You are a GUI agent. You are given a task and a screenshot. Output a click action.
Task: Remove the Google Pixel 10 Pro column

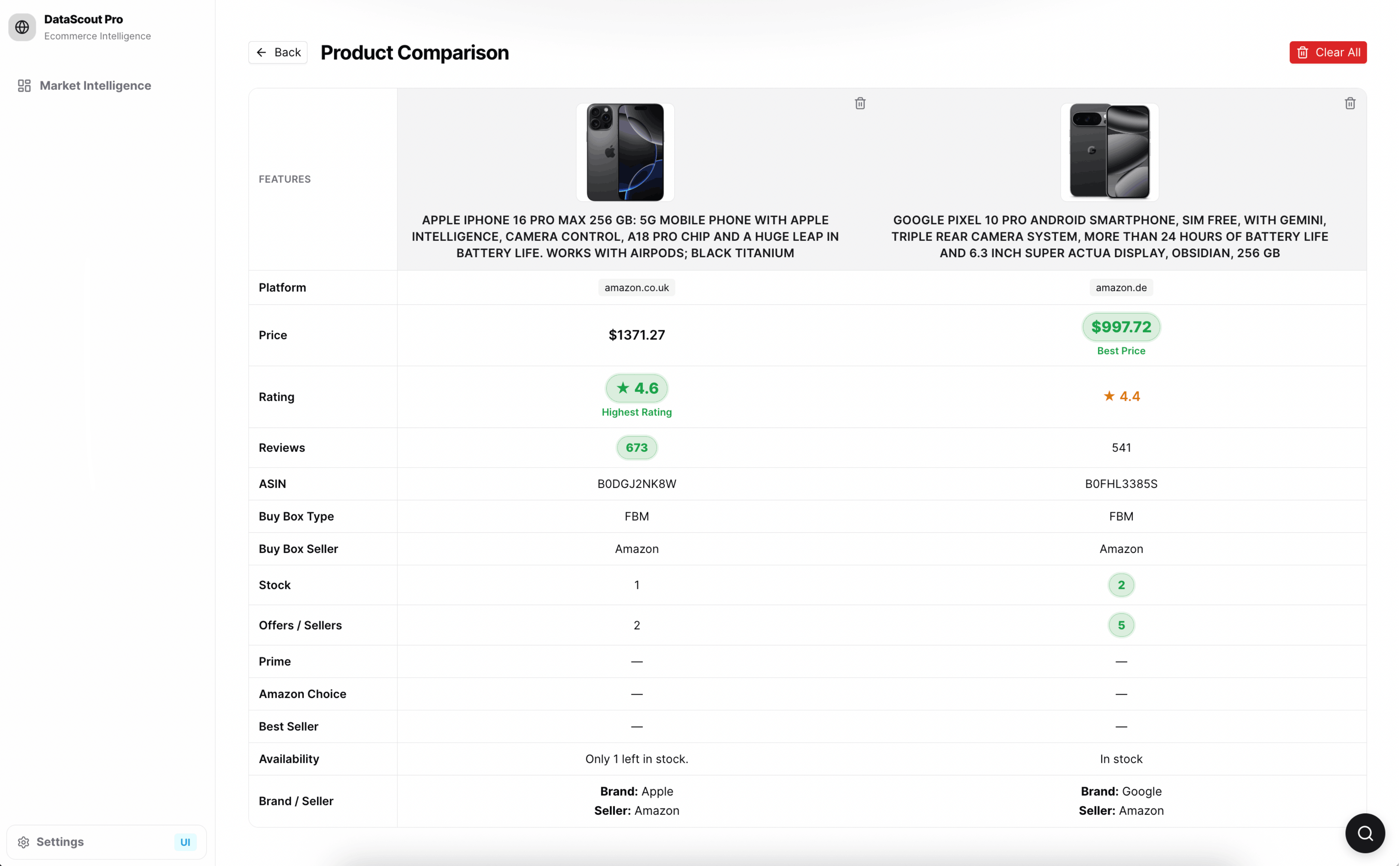click(1350, 103)
